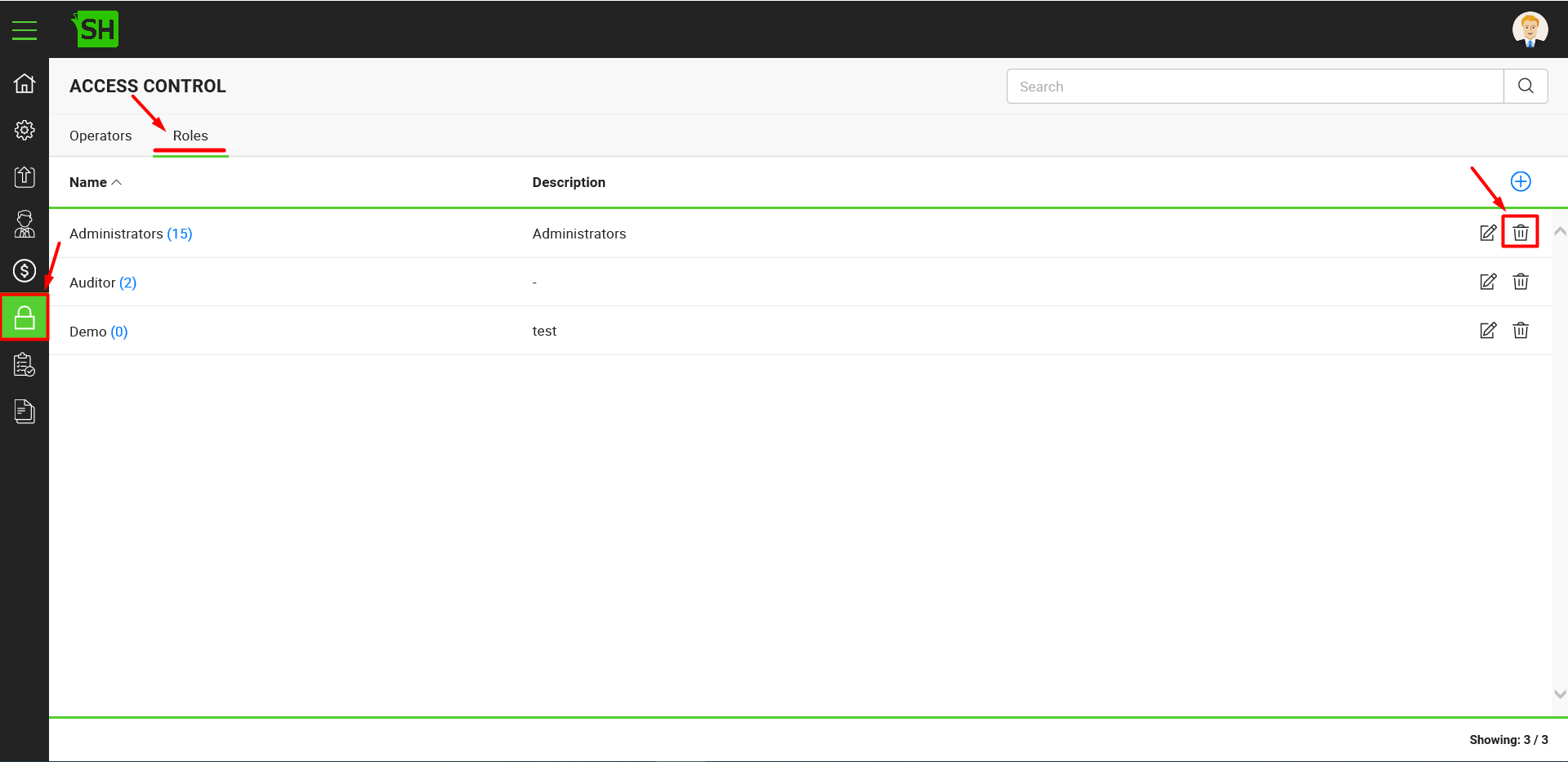Click the search magnifier button
The image size is (1568, 762).
pos(1526,87)
